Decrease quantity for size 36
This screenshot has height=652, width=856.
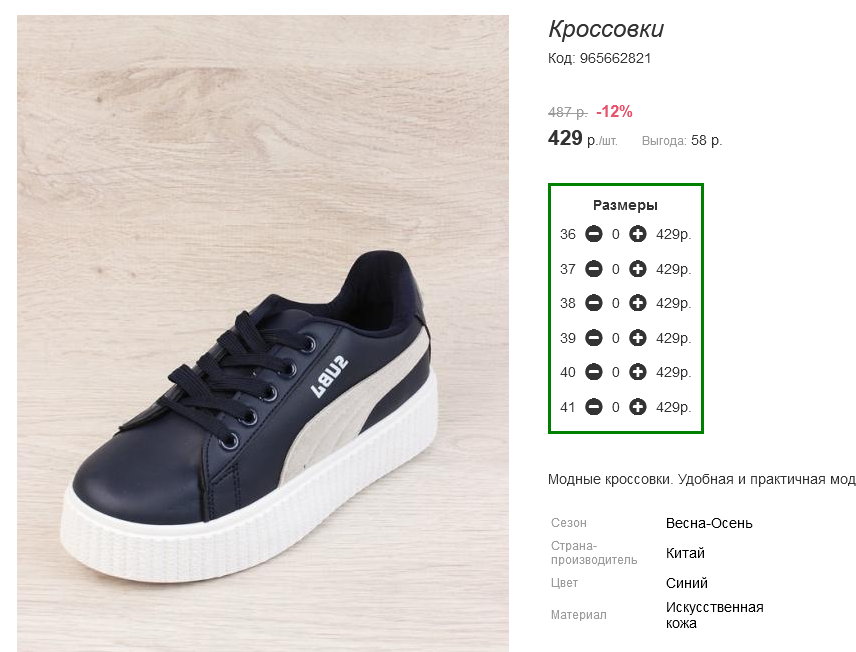(x=593, y=234)
